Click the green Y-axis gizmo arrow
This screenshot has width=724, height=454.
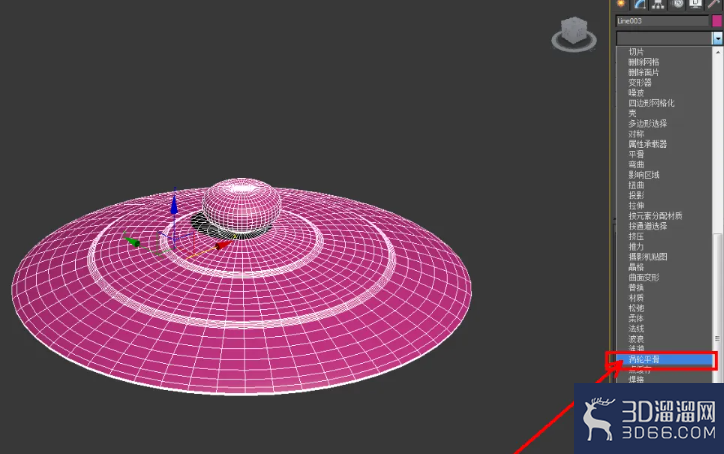pyautogui.click(x=132, y=242)
